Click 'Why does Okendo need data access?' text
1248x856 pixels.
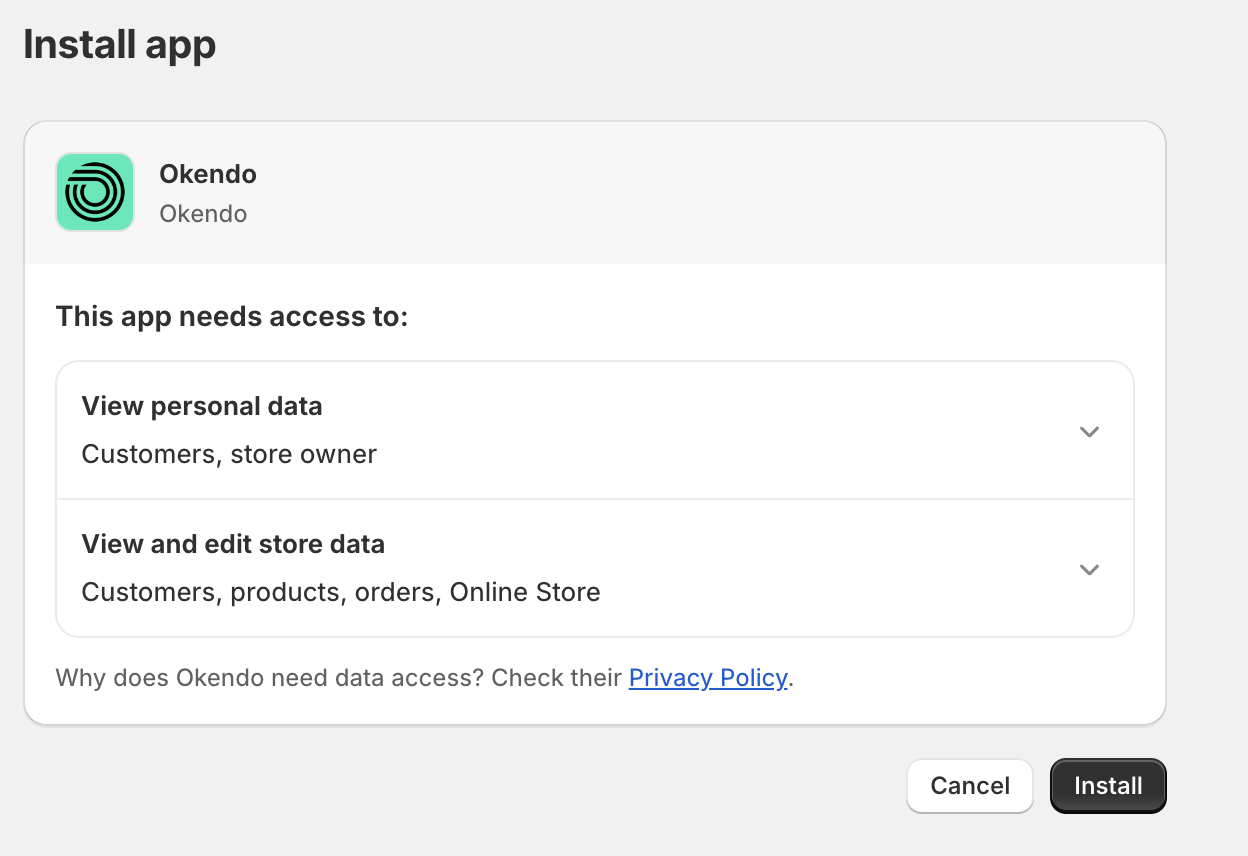(270, 678)
